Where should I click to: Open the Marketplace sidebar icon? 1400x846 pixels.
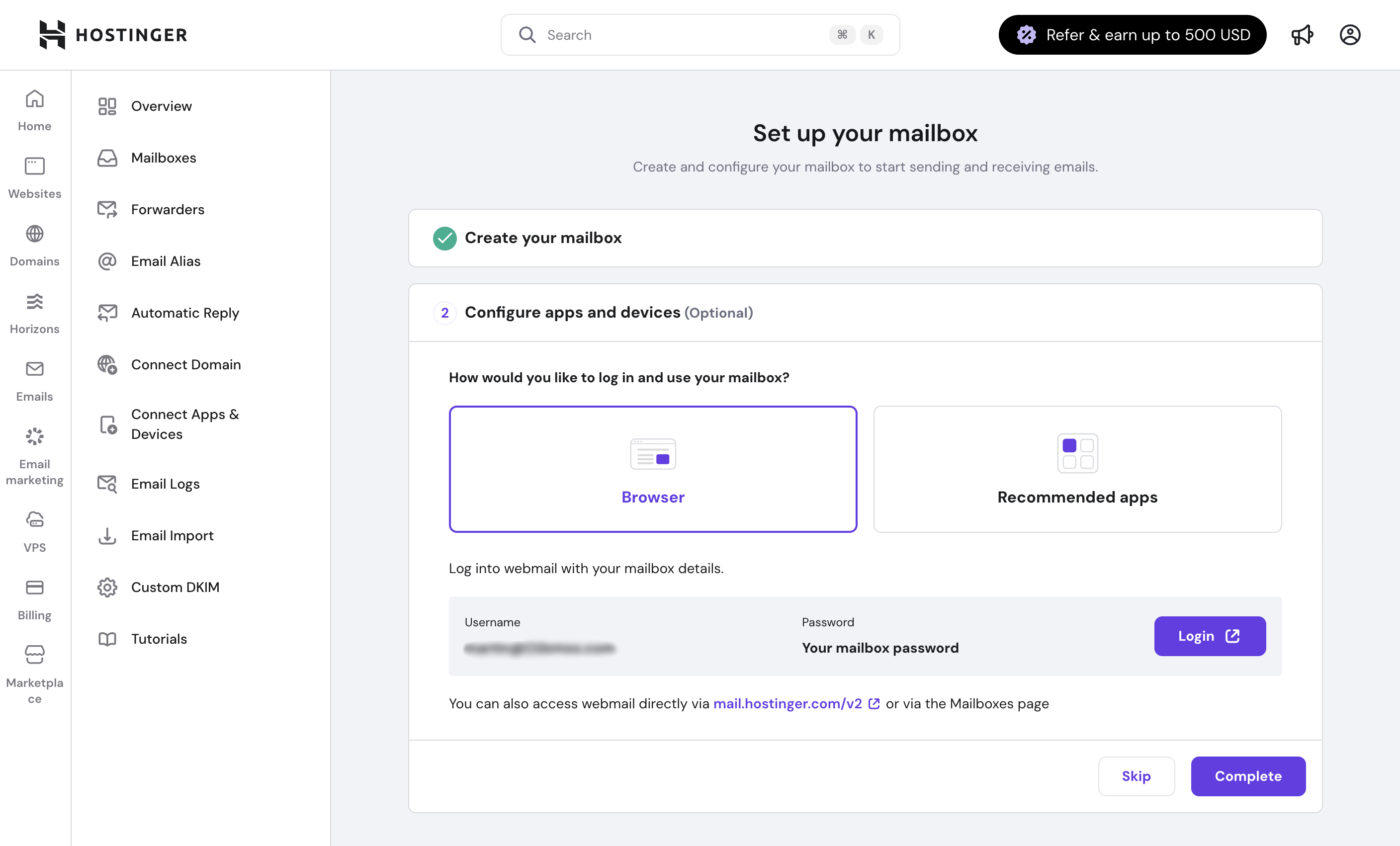tap(35, 674)
